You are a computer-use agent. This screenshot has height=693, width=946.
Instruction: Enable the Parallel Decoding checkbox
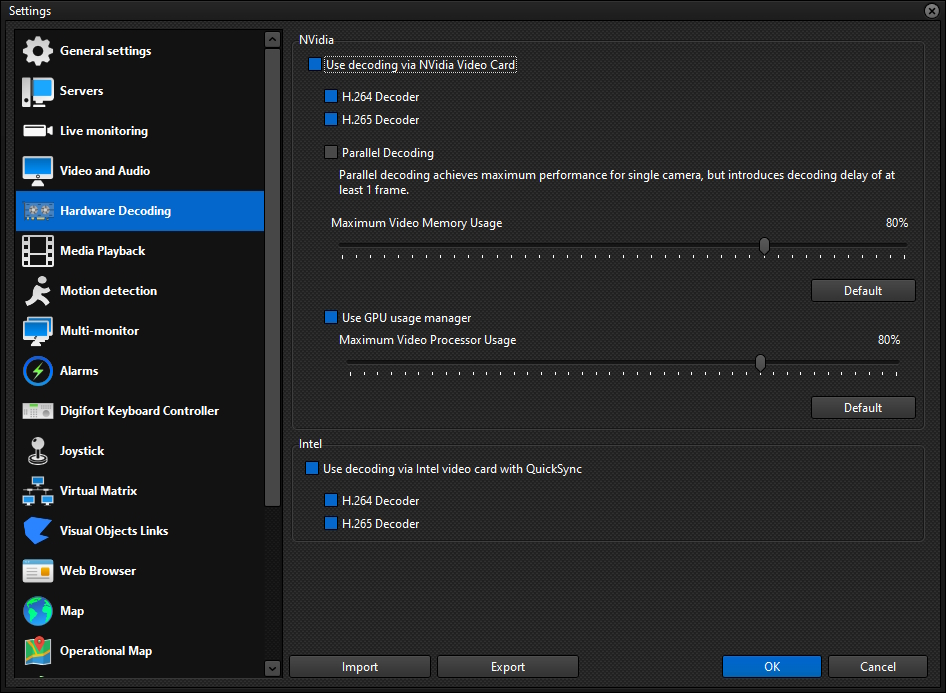click(331, 153)
